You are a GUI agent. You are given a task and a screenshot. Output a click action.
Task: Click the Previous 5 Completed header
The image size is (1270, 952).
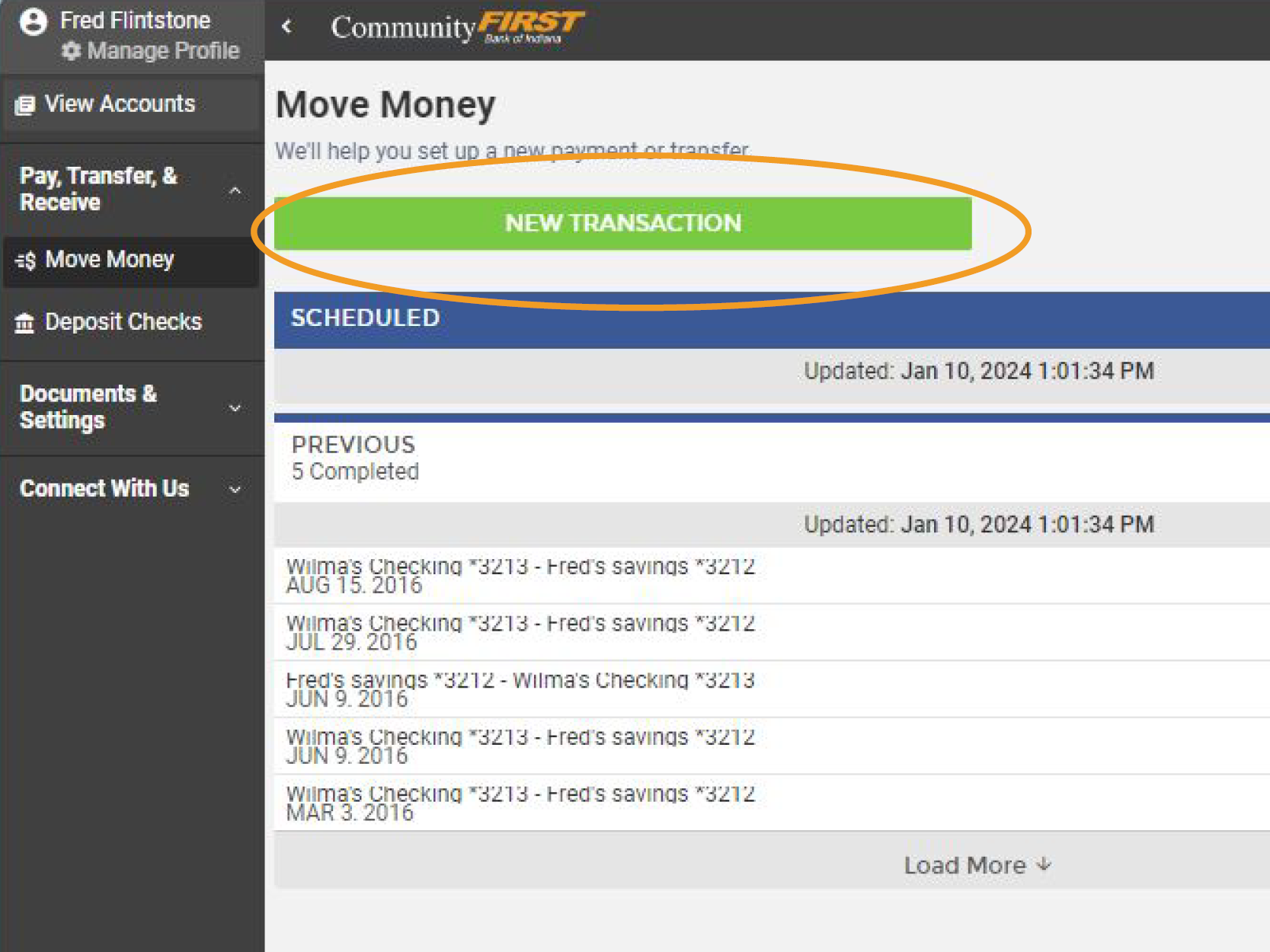pos(353,457)
